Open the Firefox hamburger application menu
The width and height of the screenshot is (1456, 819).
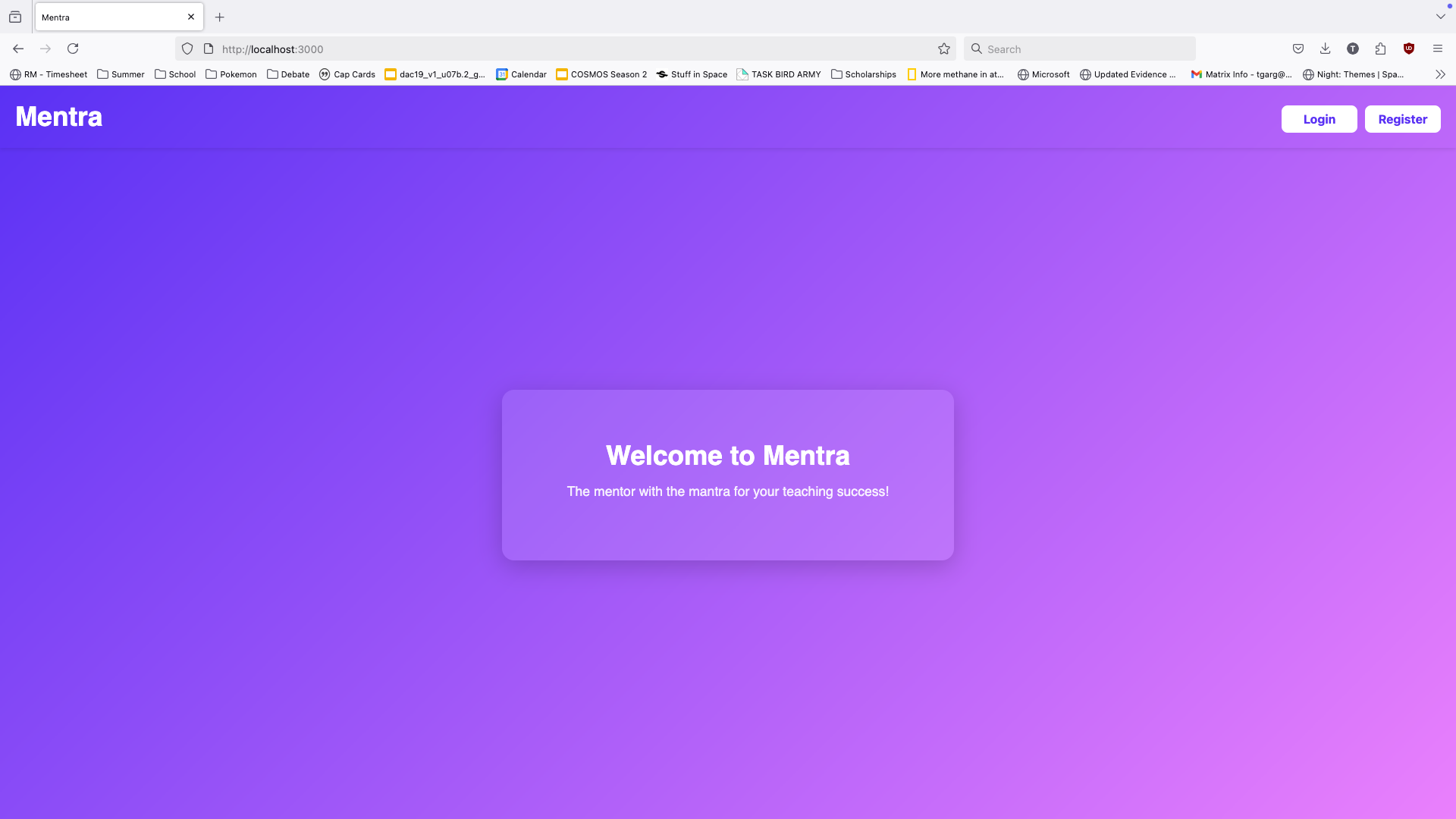pyautogui.click(x=1437, y=49)
